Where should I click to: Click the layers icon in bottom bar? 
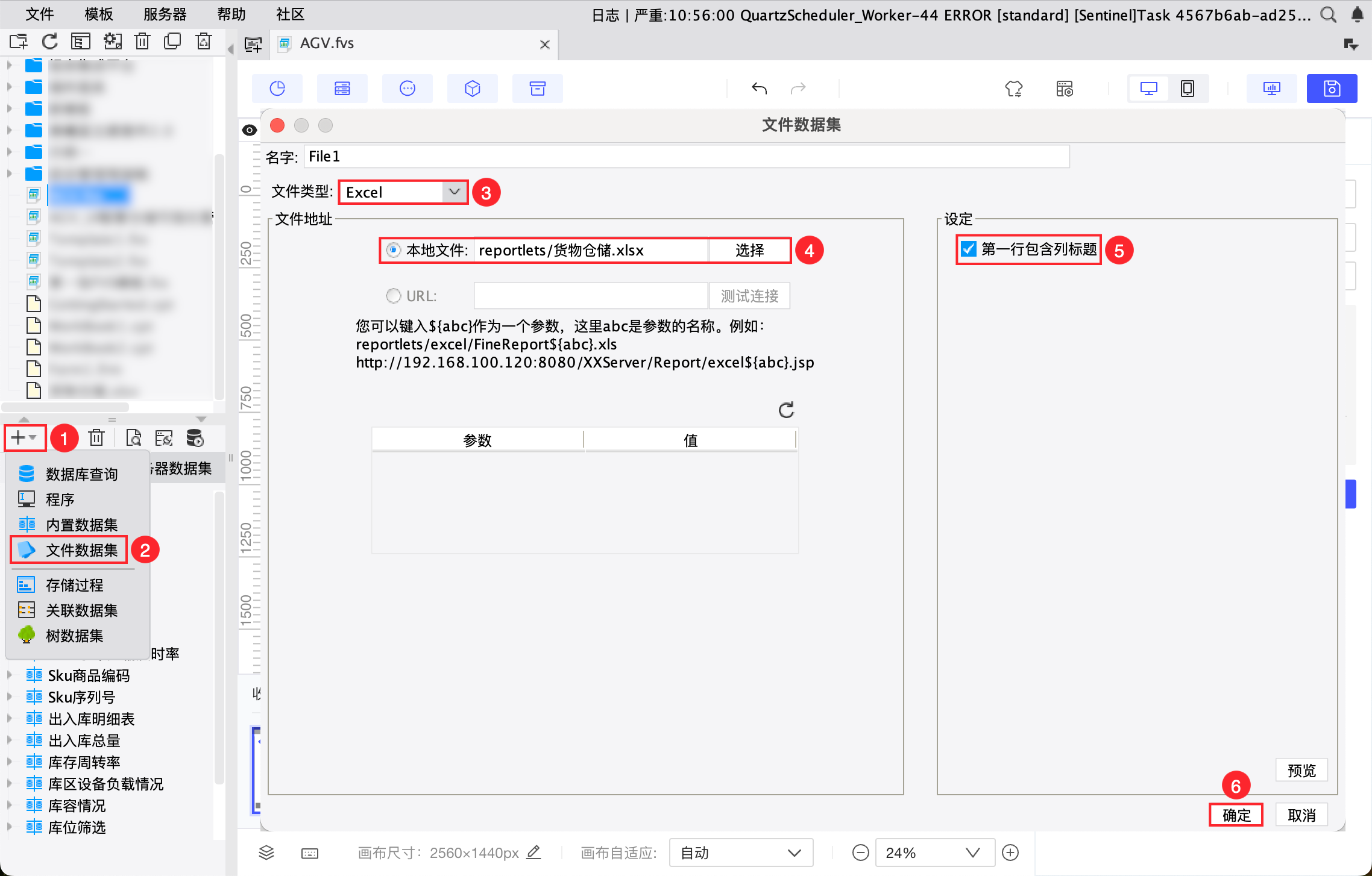266,853
